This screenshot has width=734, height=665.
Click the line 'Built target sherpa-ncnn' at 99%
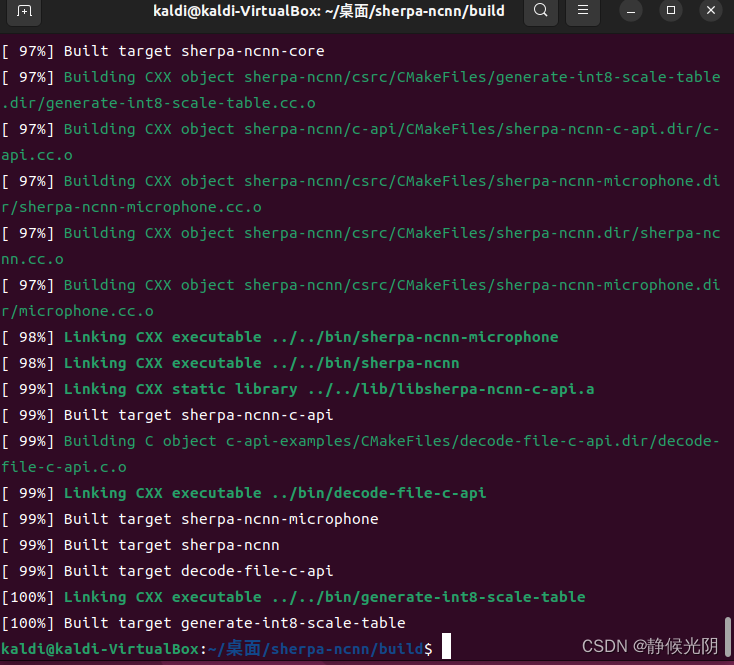(140, 545)
